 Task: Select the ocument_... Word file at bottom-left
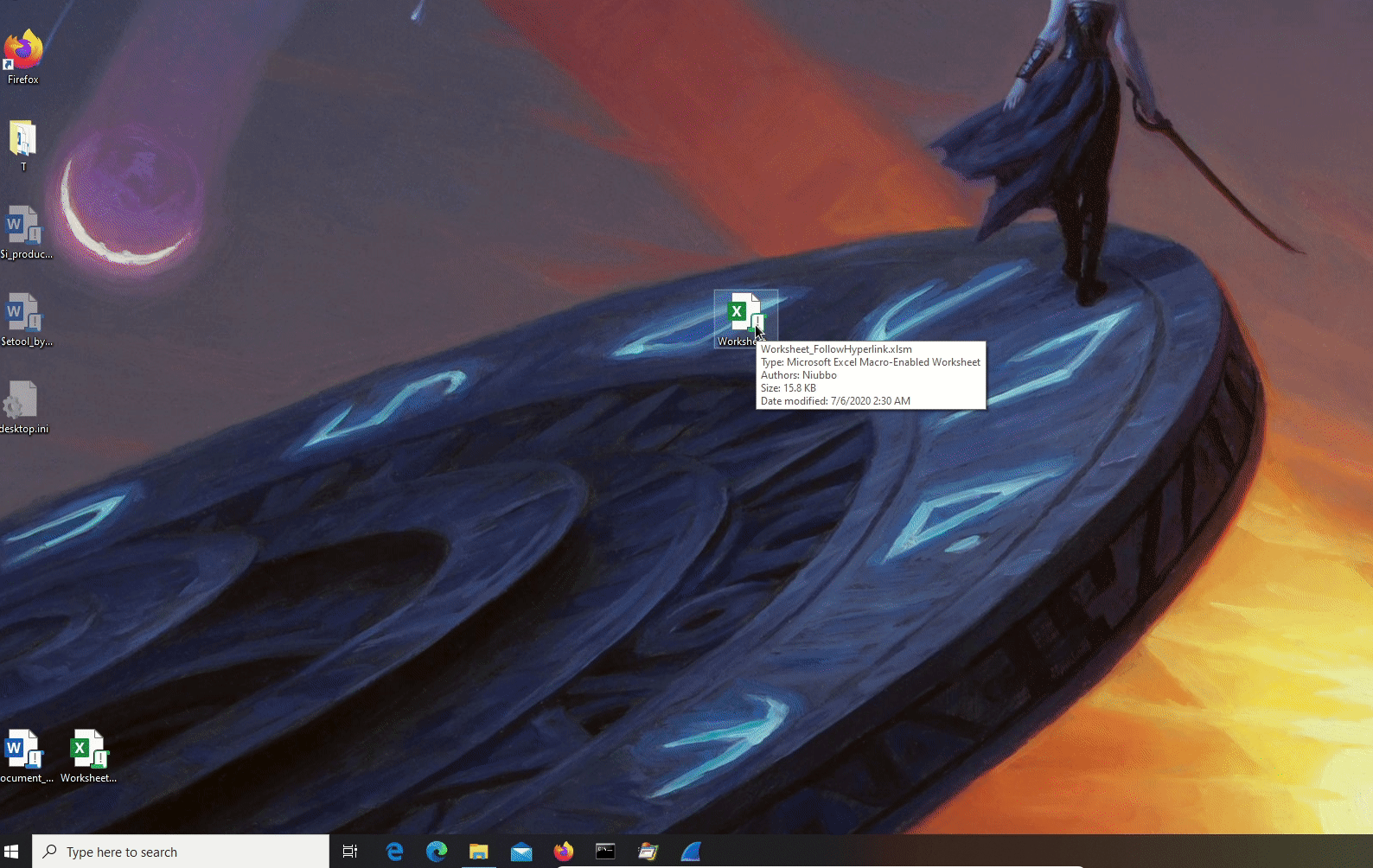(x=25, y=756)
